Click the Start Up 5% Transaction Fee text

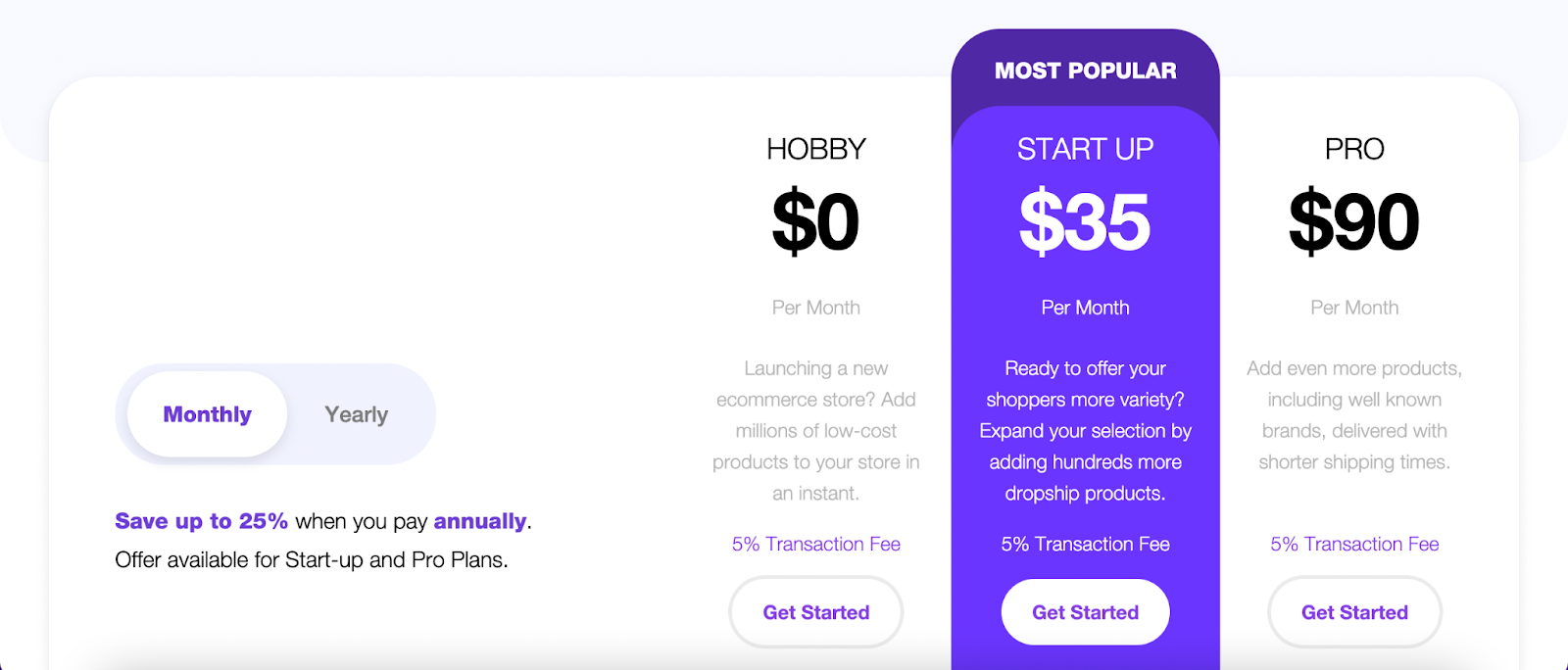coord(1085,544)
